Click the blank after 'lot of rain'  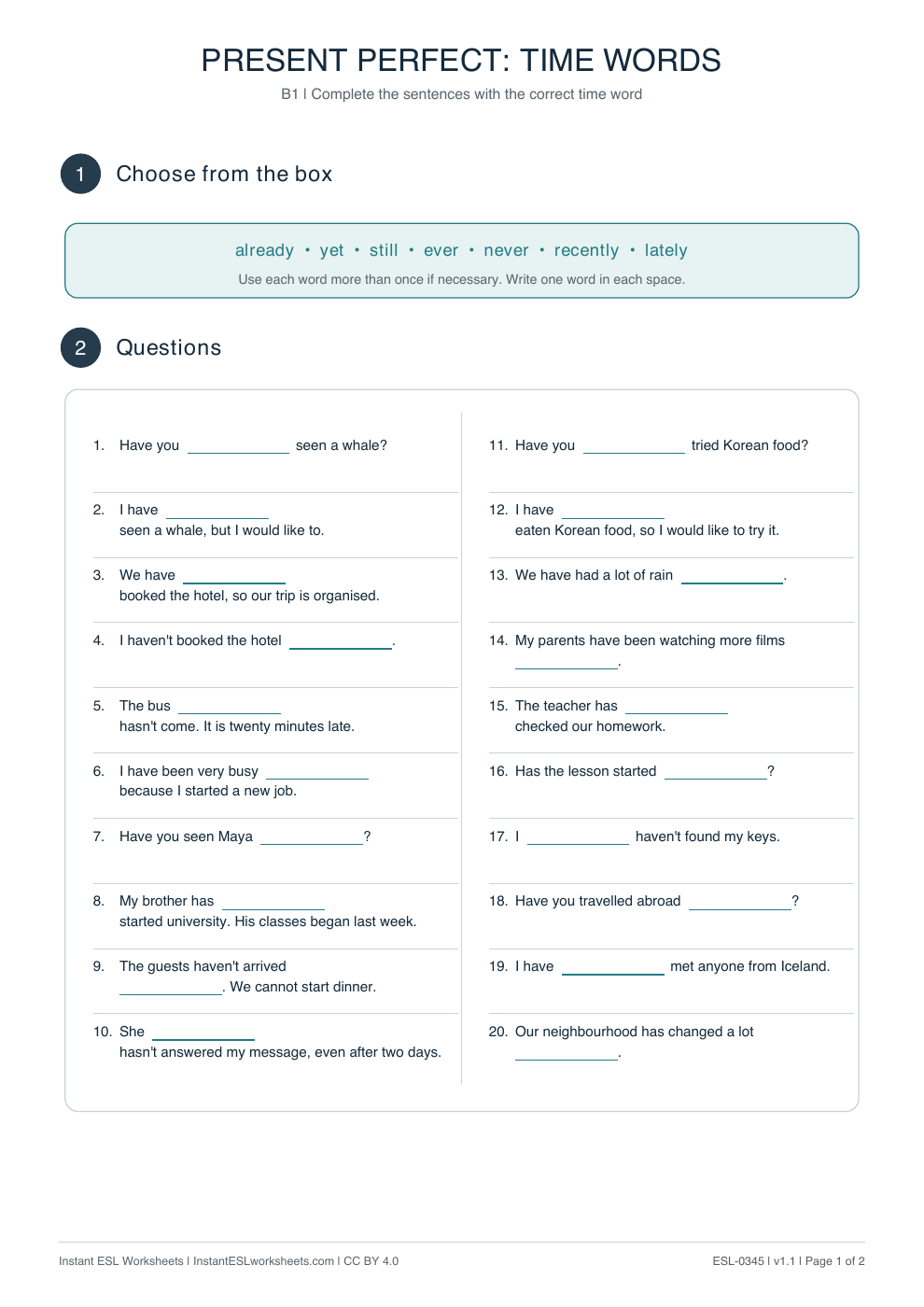[x=732, y=576]
